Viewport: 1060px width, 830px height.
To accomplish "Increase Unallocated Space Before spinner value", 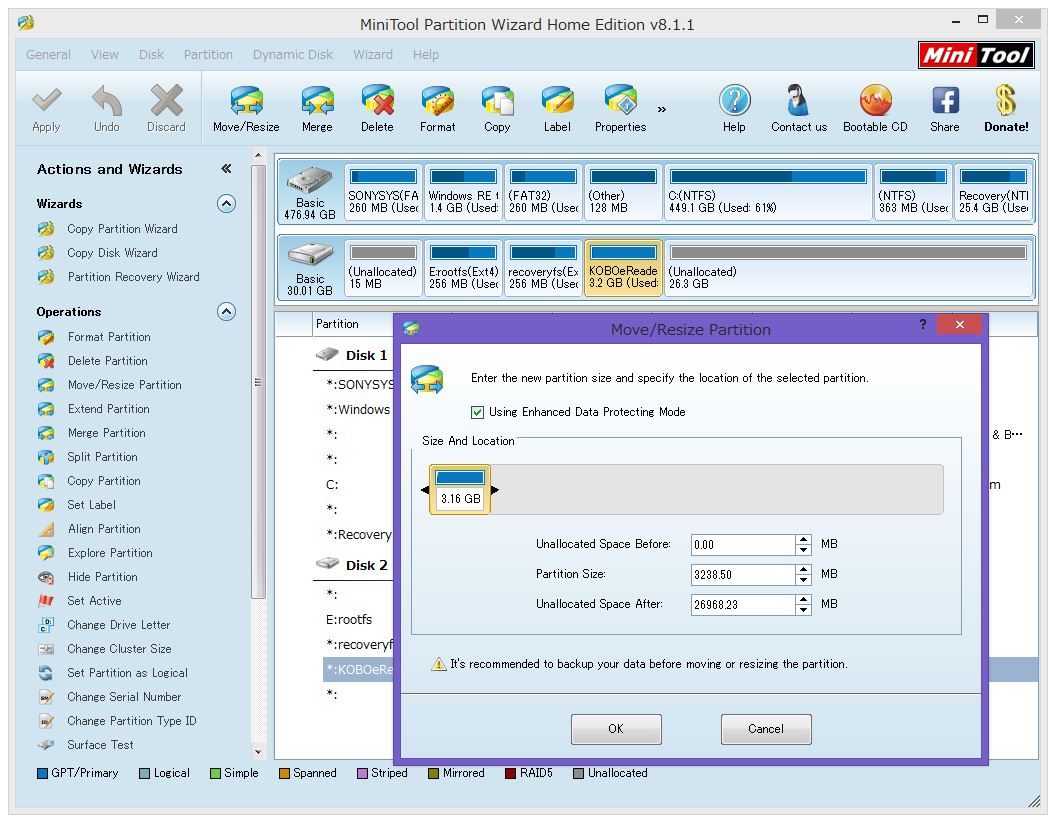I will [803, 539].
